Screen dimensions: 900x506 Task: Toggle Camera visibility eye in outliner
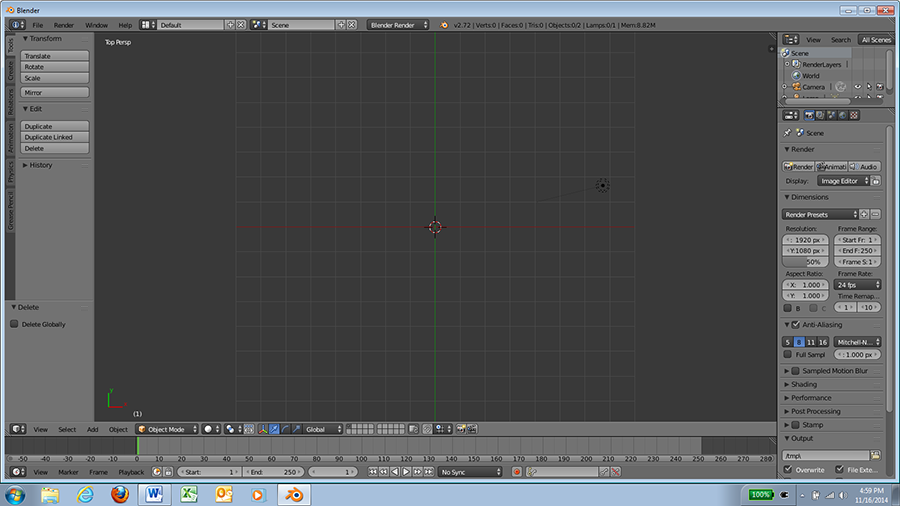858,87
